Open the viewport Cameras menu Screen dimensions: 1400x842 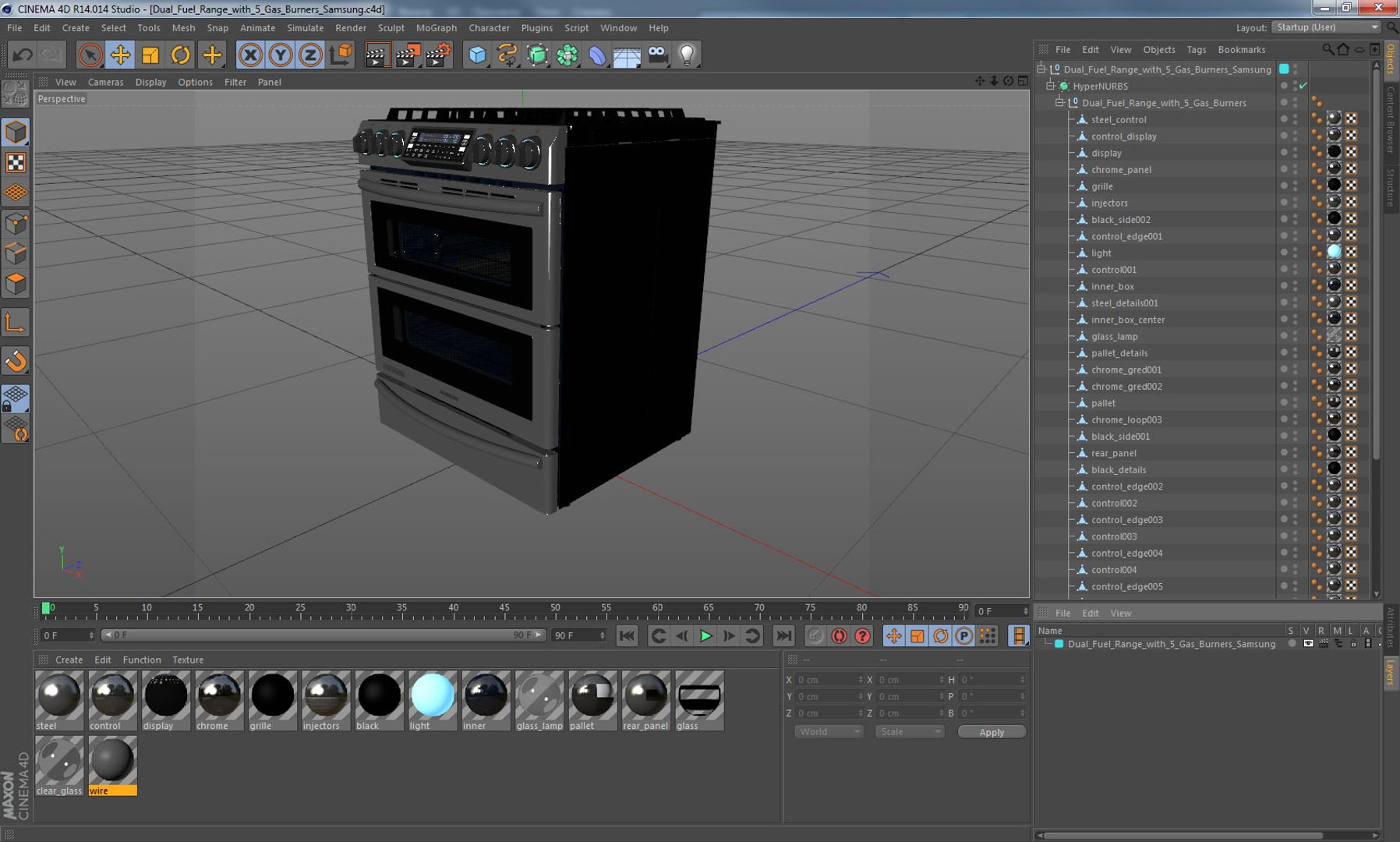[x=105, y=82]
